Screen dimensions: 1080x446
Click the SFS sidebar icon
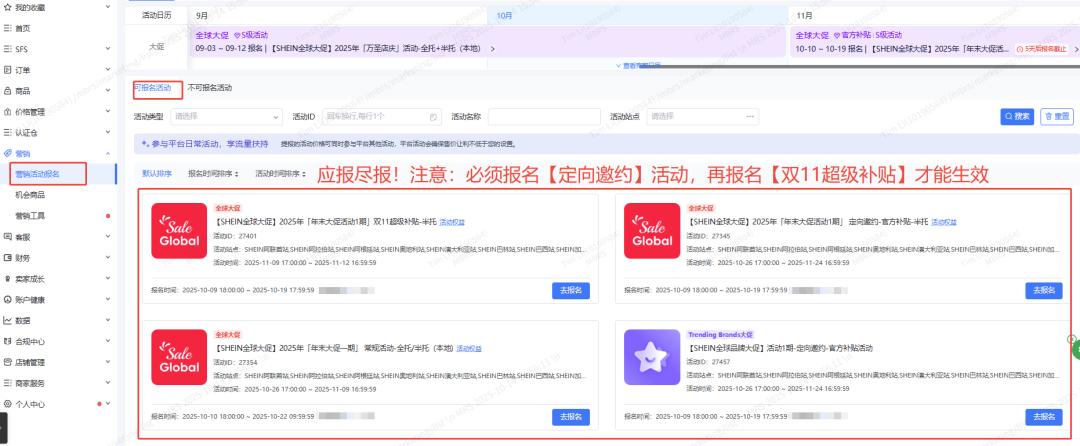click(x=8, y=49)
